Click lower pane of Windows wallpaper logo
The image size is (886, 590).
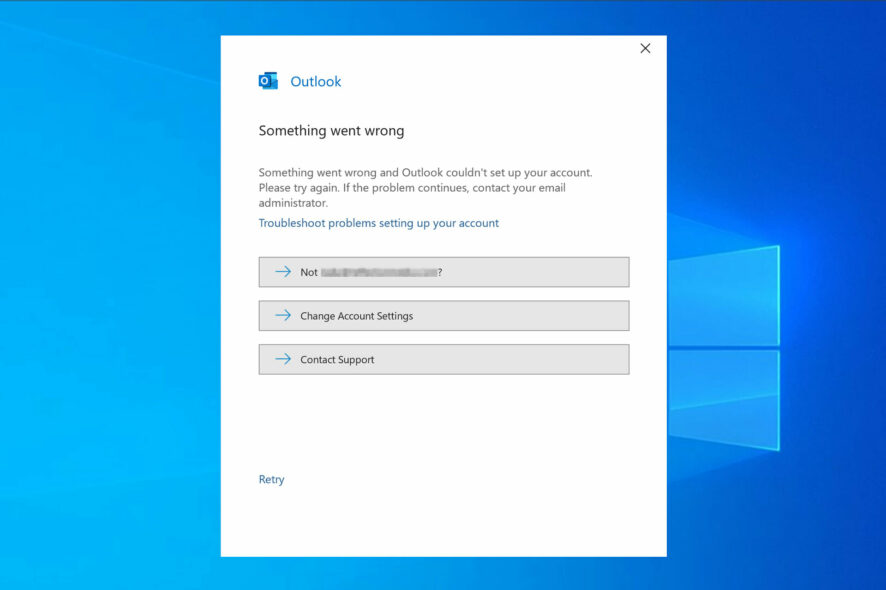point(724,400)
